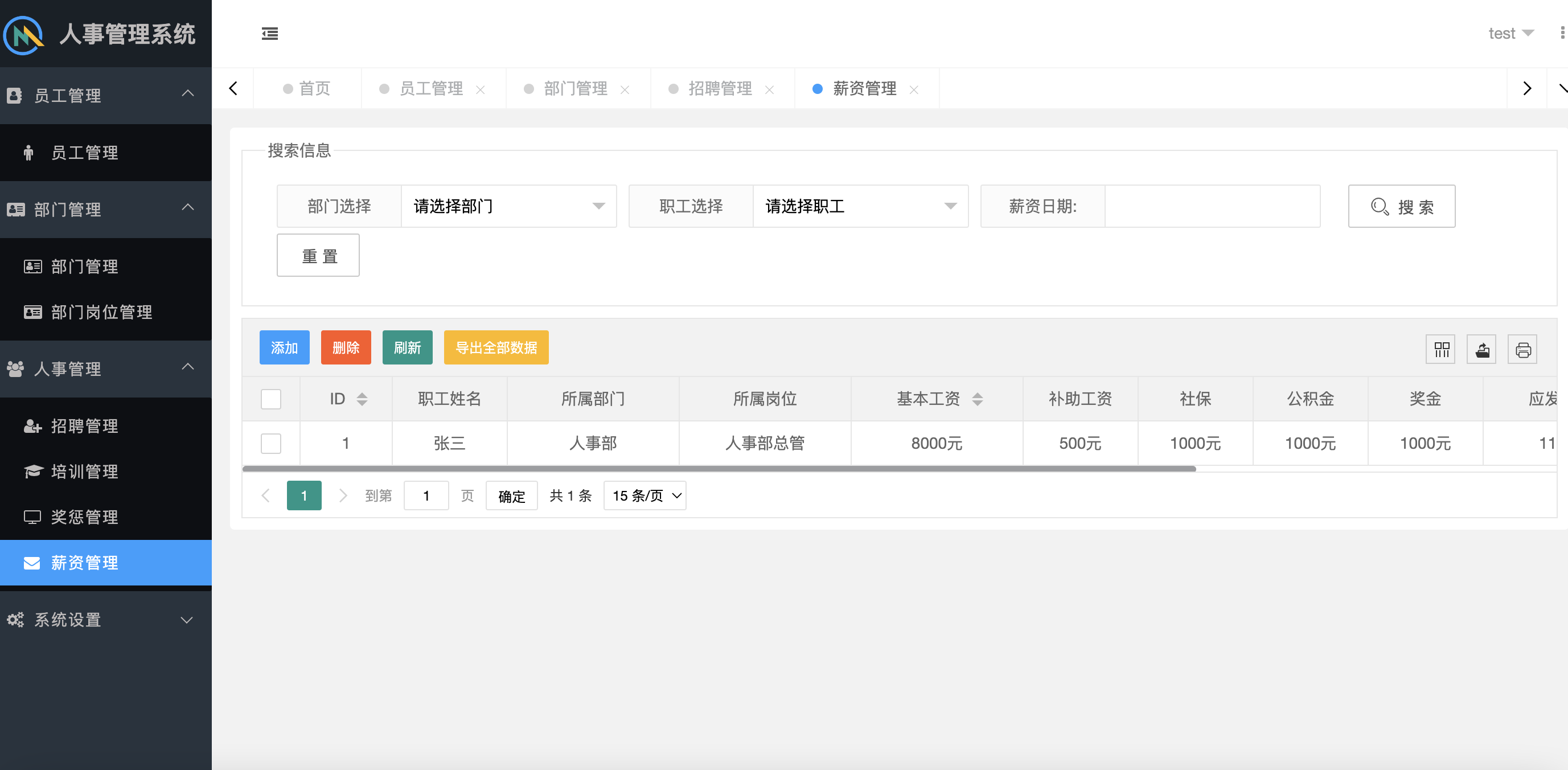Viewport: 1568px width, 770px height.
Task: Open 培训管理 in sidebar
Action: (x=106, y=471)
